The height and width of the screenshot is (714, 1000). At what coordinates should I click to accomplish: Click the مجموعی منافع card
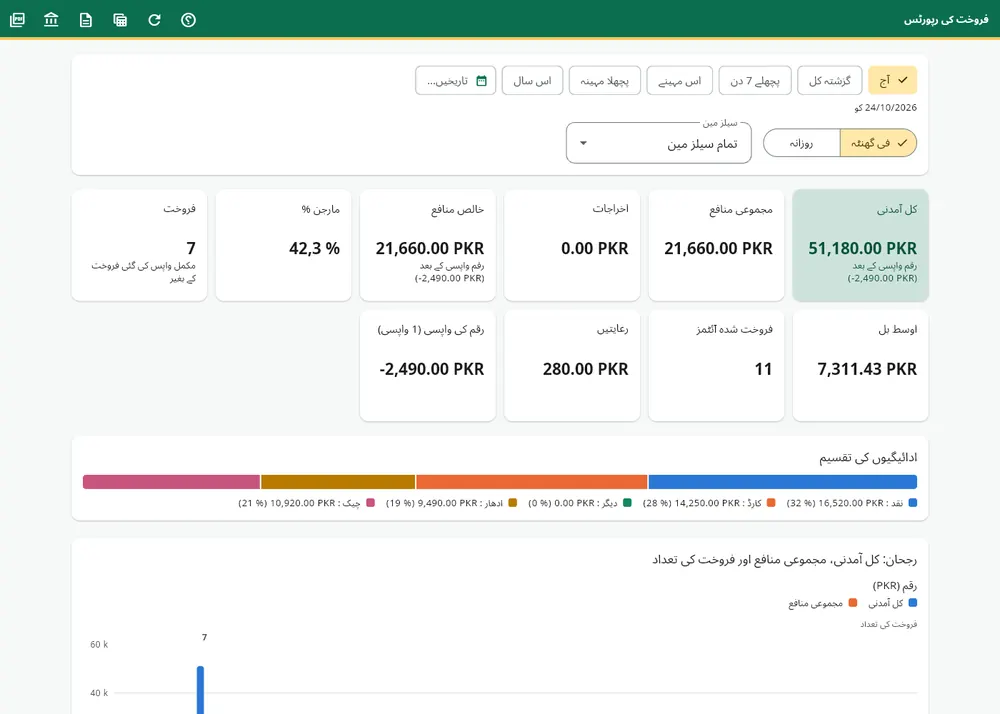coord(716,245)
